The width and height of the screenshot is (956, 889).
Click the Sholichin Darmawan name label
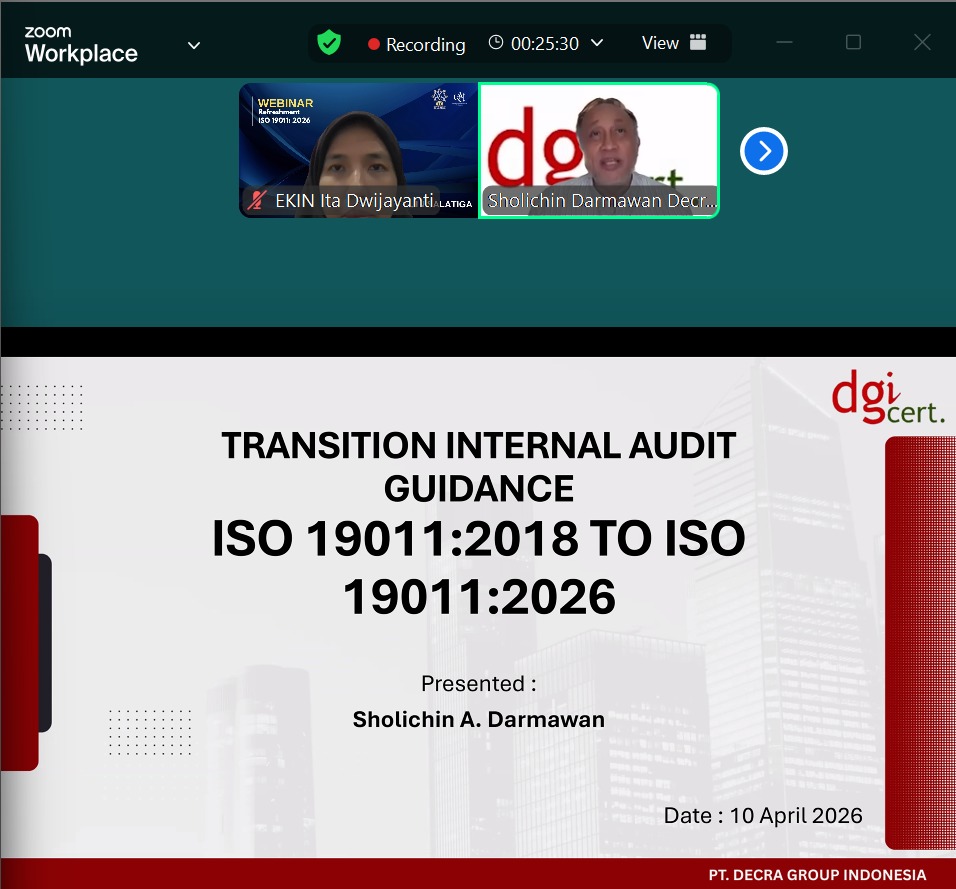pyautogui.click(x=602, y=201)
